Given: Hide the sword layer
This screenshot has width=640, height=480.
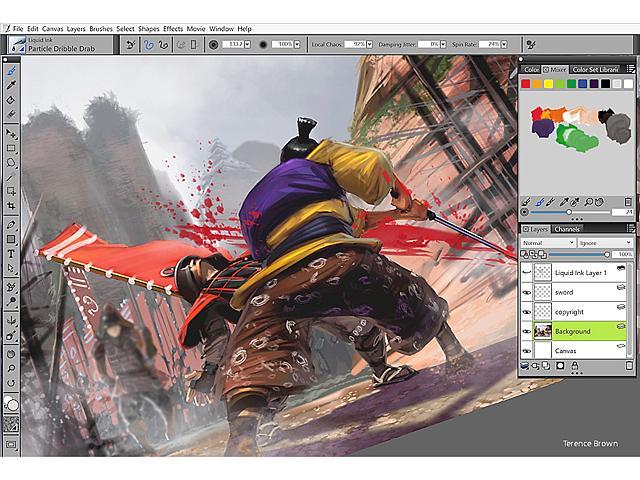Looking at the screenshot, I should click(527, 292).
